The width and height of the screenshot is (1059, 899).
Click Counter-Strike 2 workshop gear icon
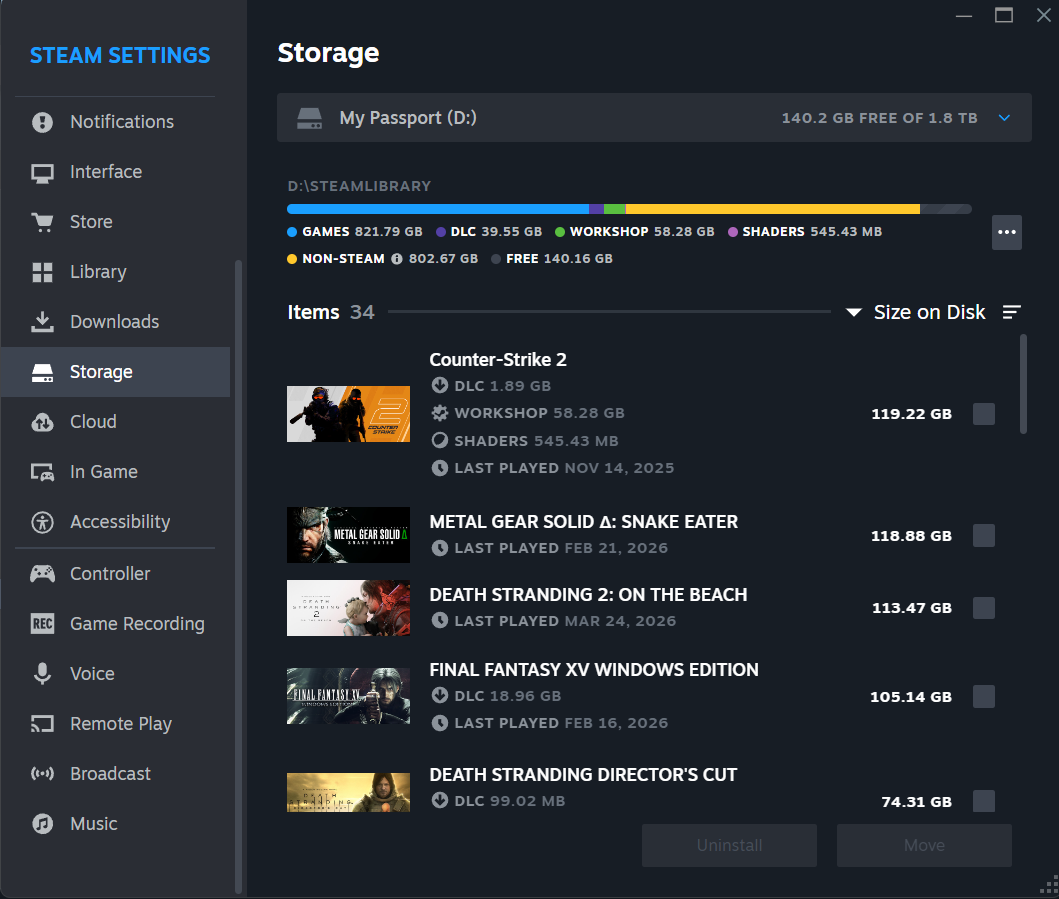[440, 413]
